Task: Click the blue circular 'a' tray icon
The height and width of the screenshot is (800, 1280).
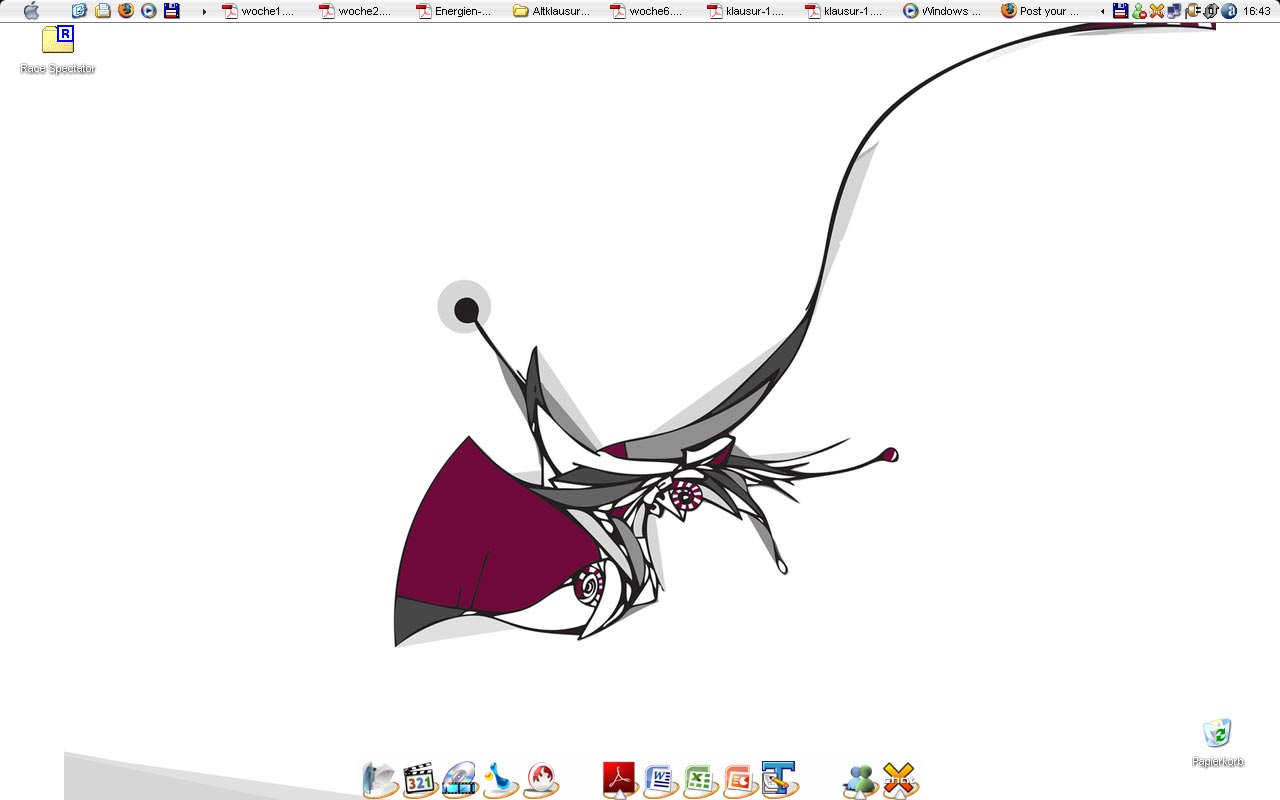Action: coord(1229,11)
